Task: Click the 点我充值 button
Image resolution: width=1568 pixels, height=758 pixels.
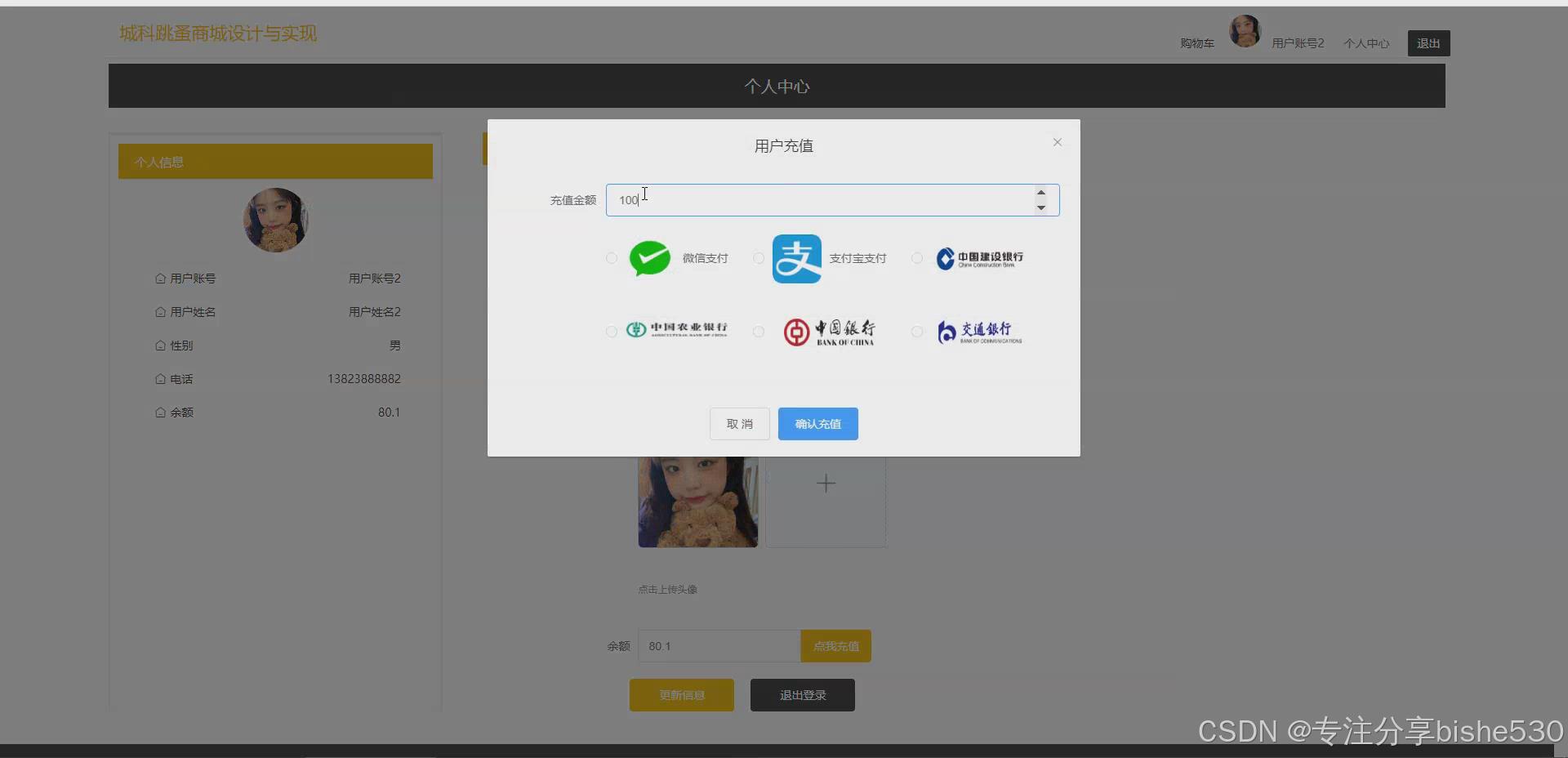Action: pyautogui.click(x=836, y=646)
